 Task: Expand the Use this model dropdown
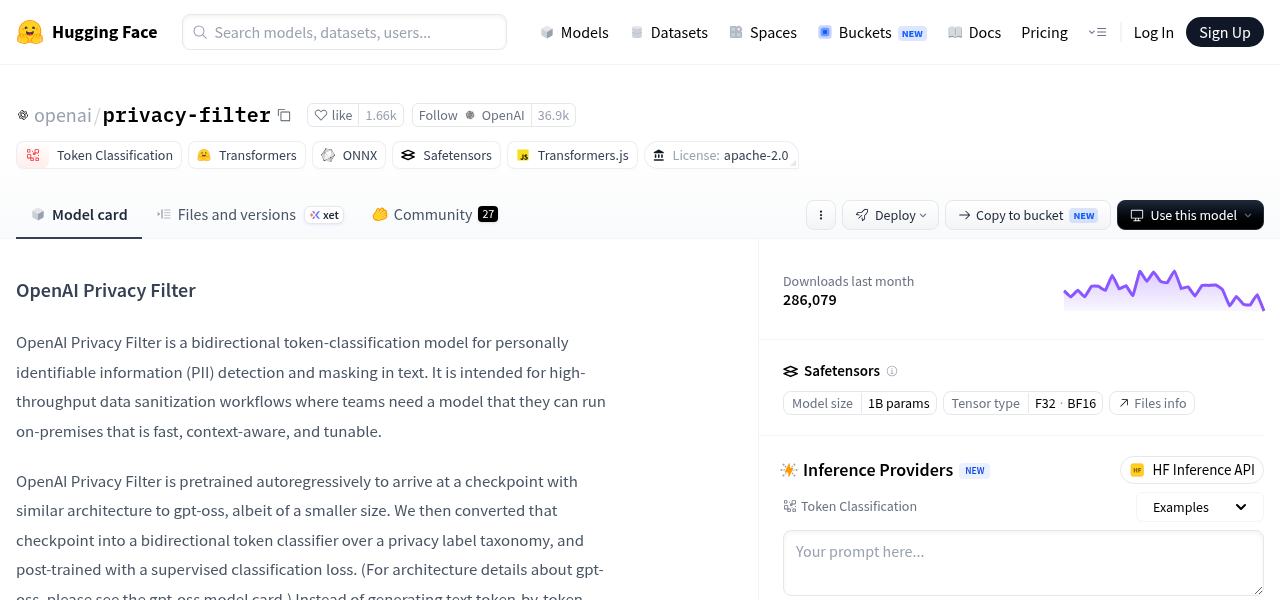(x=1190, y=215)
